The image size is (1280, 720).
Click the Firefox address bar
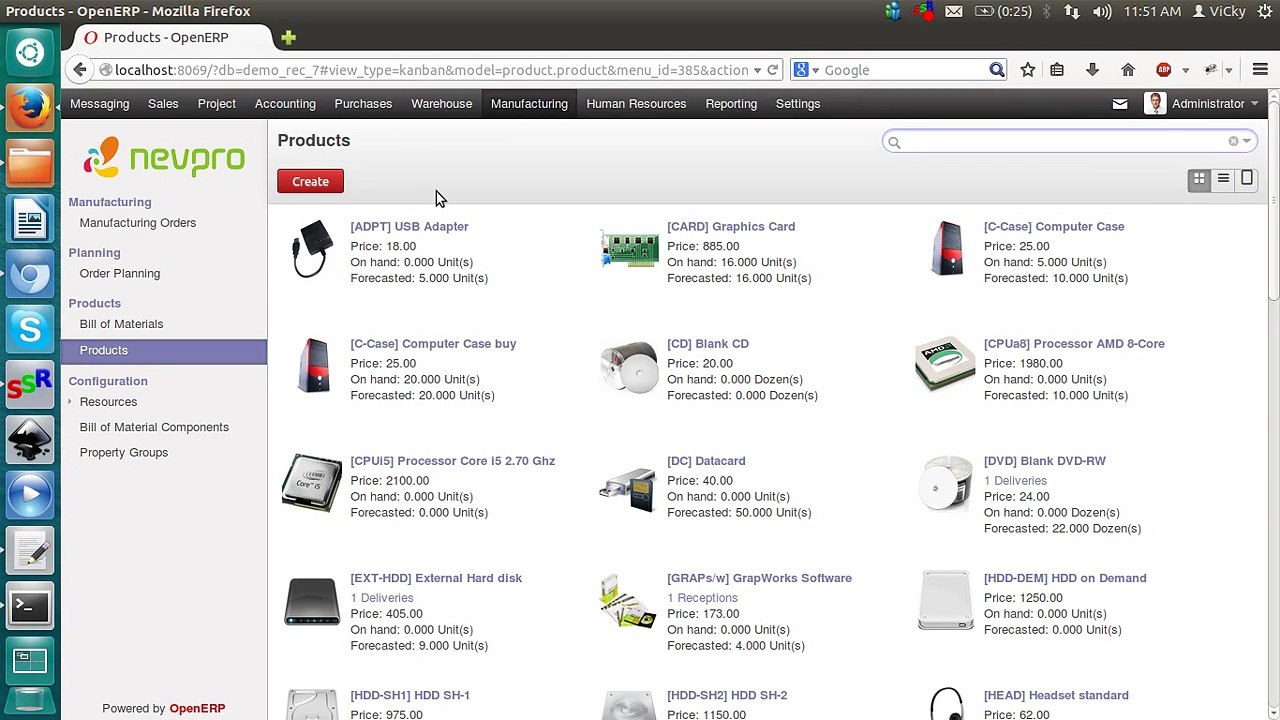click(x=430, y=70)
